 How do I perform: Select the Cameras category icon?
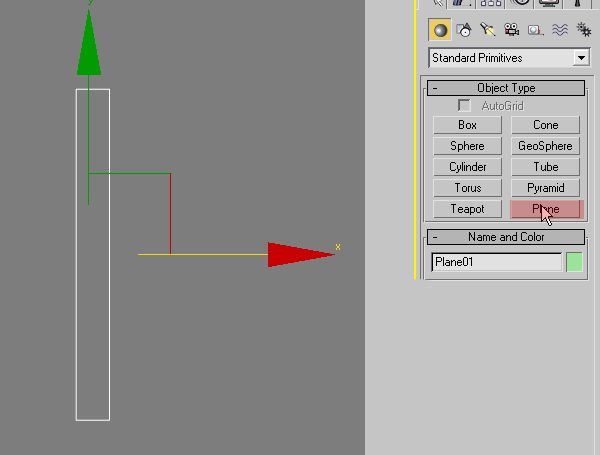(x=511, y=30)
